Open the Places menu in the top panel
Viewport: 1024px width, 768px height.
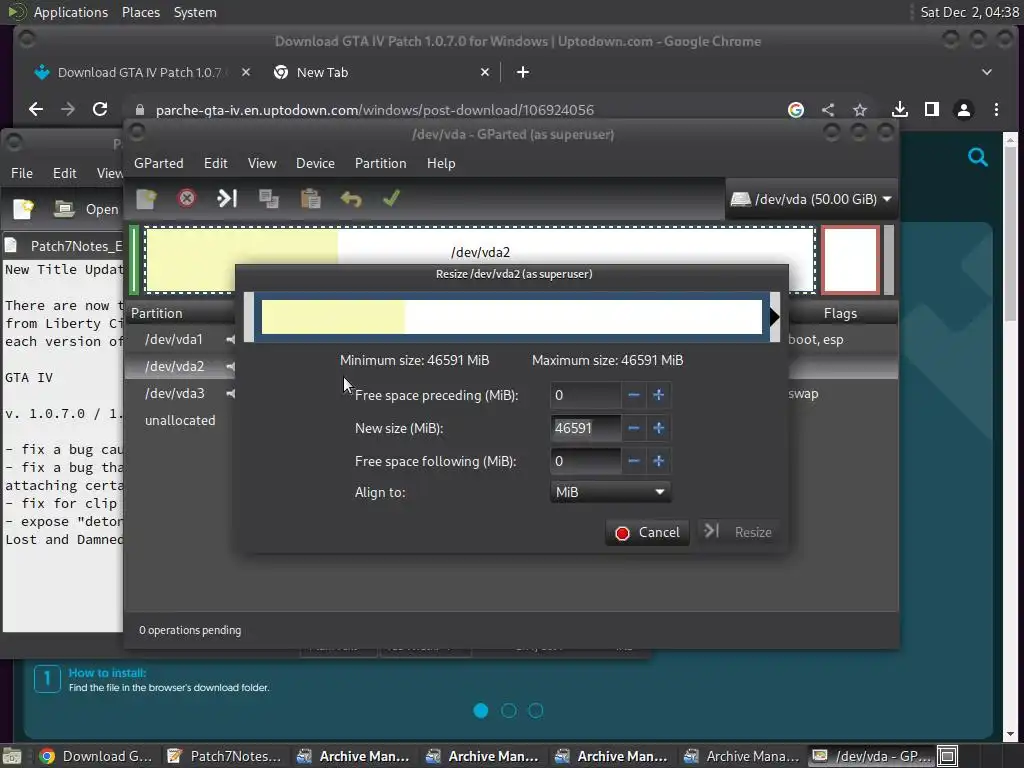coord(141,12)
